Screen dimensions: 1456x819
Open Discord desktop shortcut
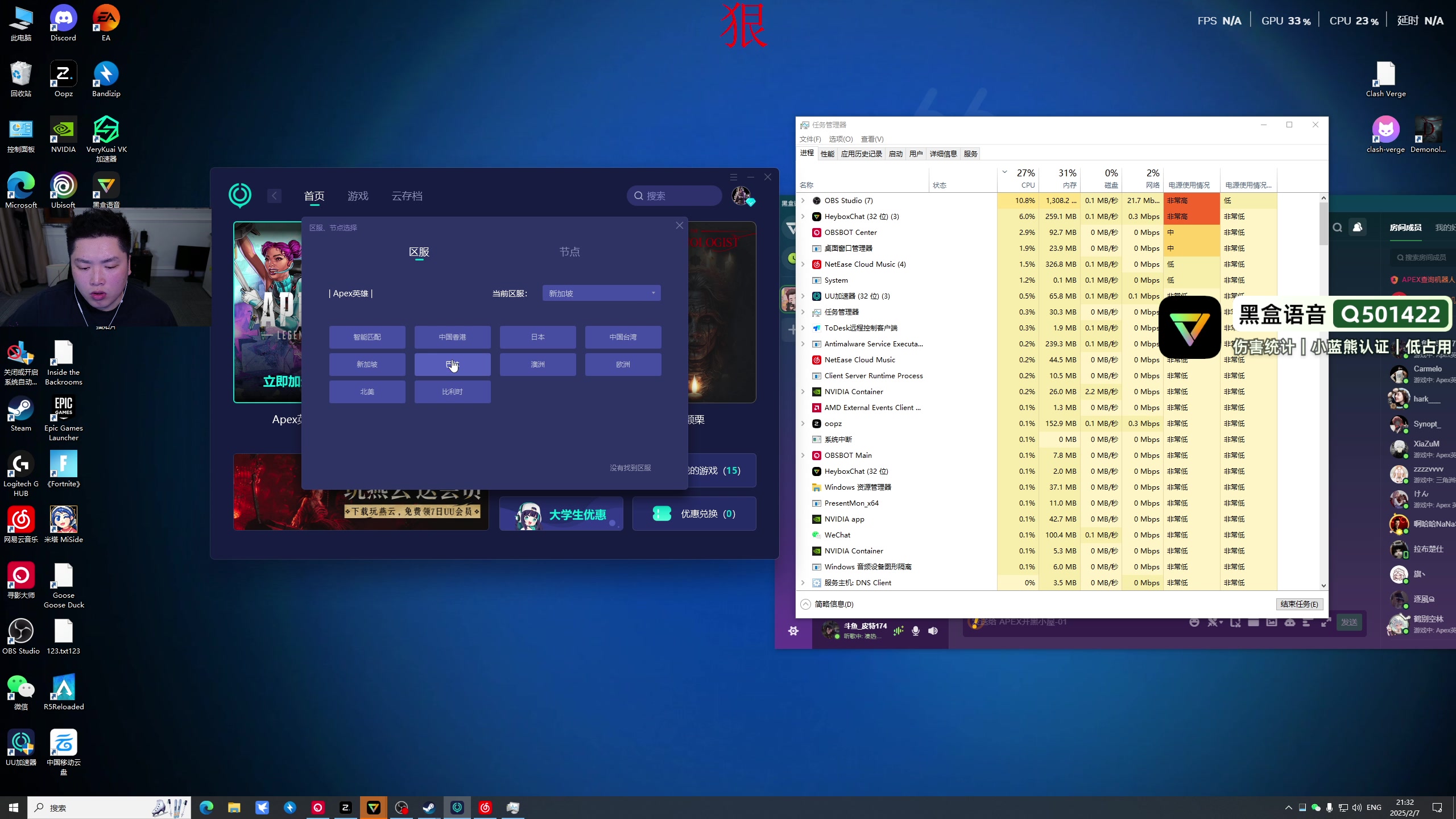tap(63, 23)
